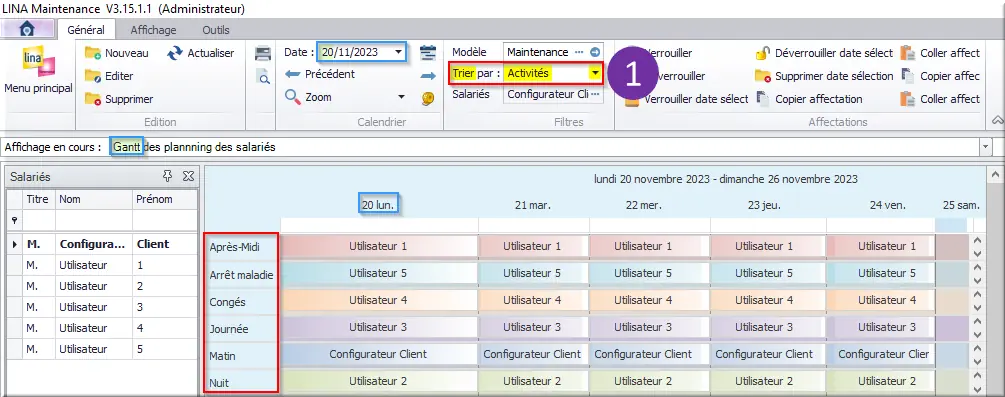Switch to the Affichage tab
This screenshot has height=397, width=1005.
coord(153,30)
